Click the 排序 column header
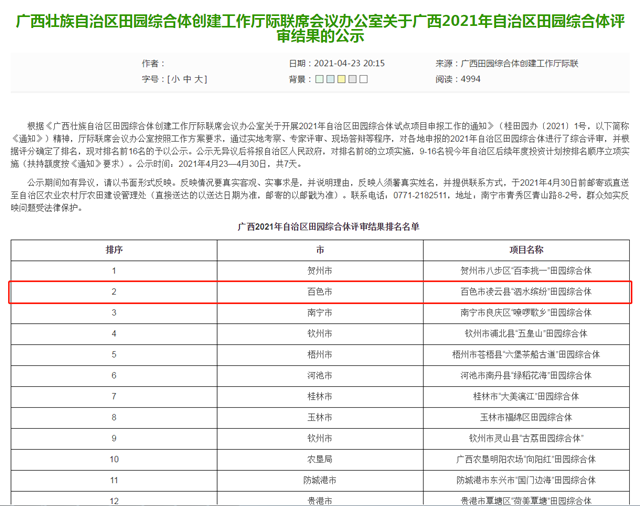The height and width of the screenshot is (506, 640). pos(114,250)
